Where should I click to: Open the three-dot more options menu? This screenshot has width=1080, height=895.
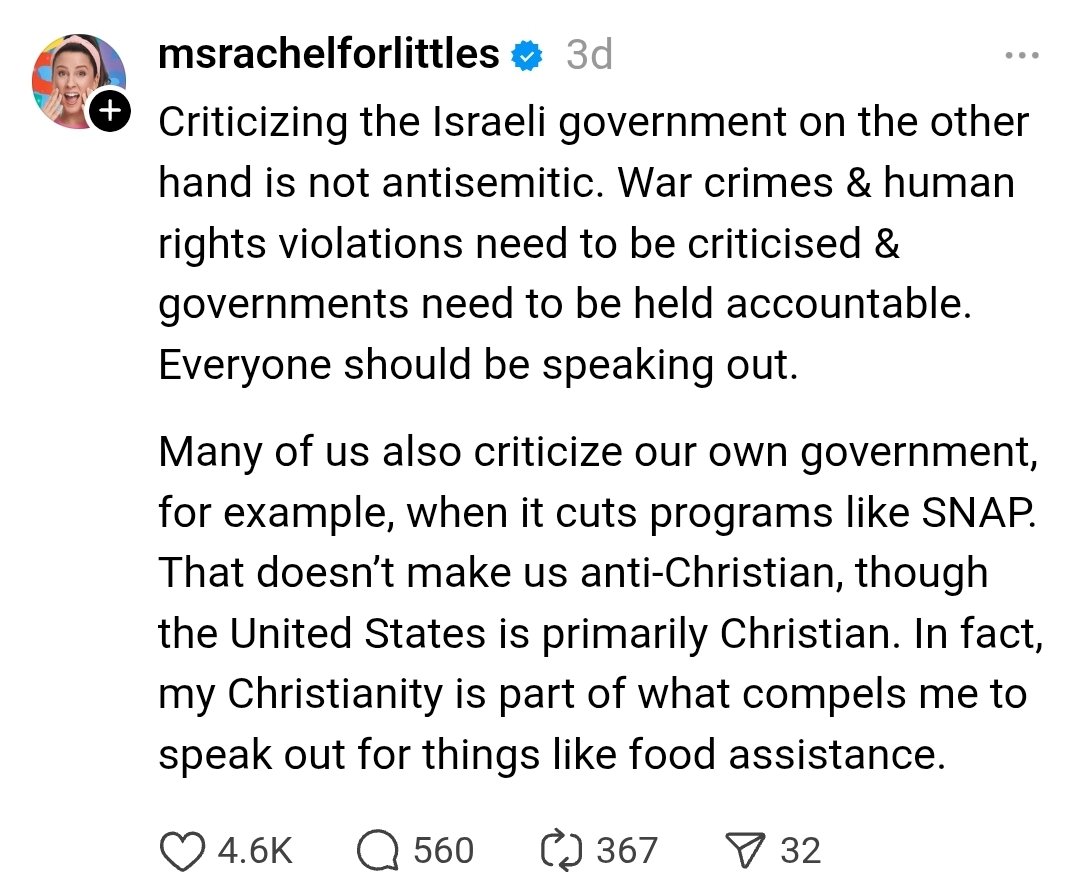(x=1021, y=55)
